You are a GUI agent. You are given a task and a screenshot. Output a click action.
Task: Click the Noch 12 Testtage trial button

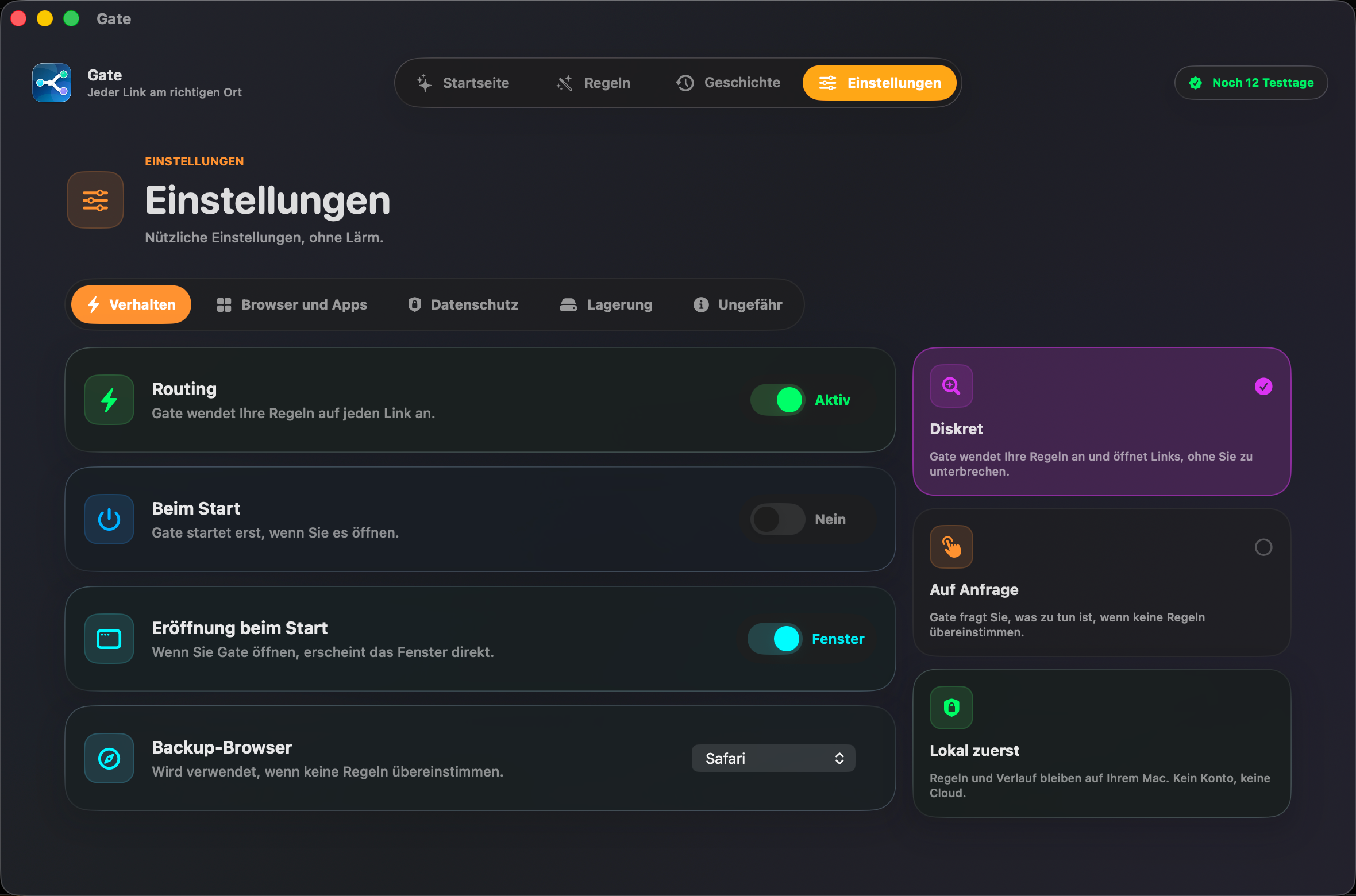tap(1251, 83)
